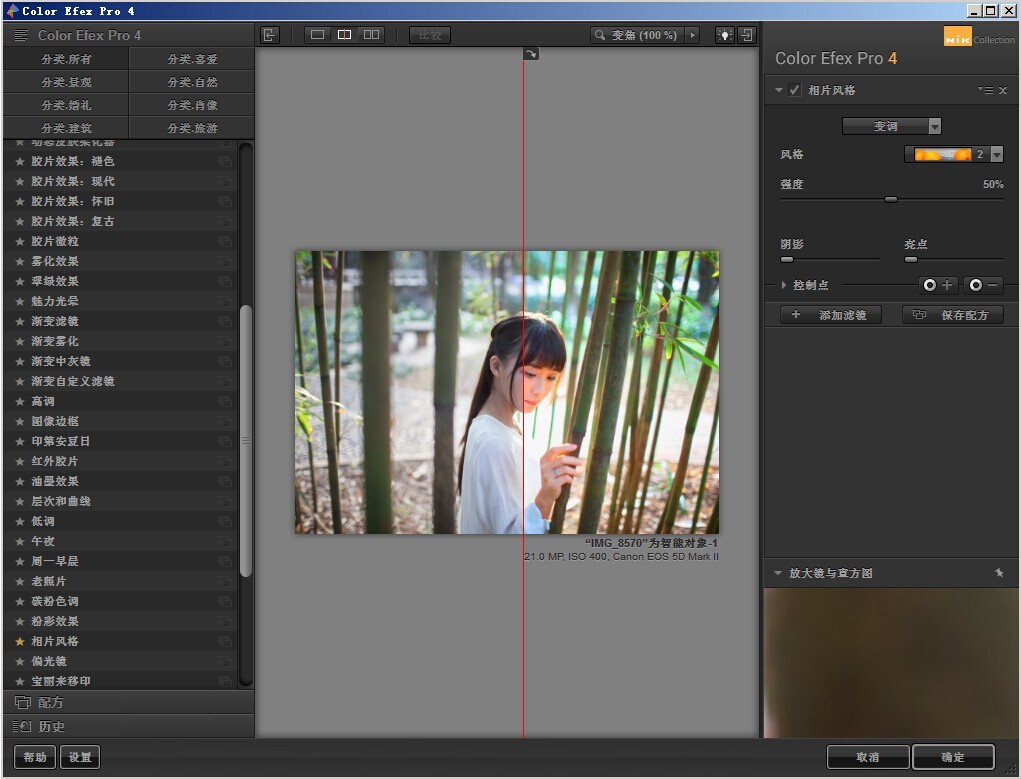Collapse the 相片风格 filter section triangle
The width and height of the screenshot is (1021, 779).
point(779,90)
